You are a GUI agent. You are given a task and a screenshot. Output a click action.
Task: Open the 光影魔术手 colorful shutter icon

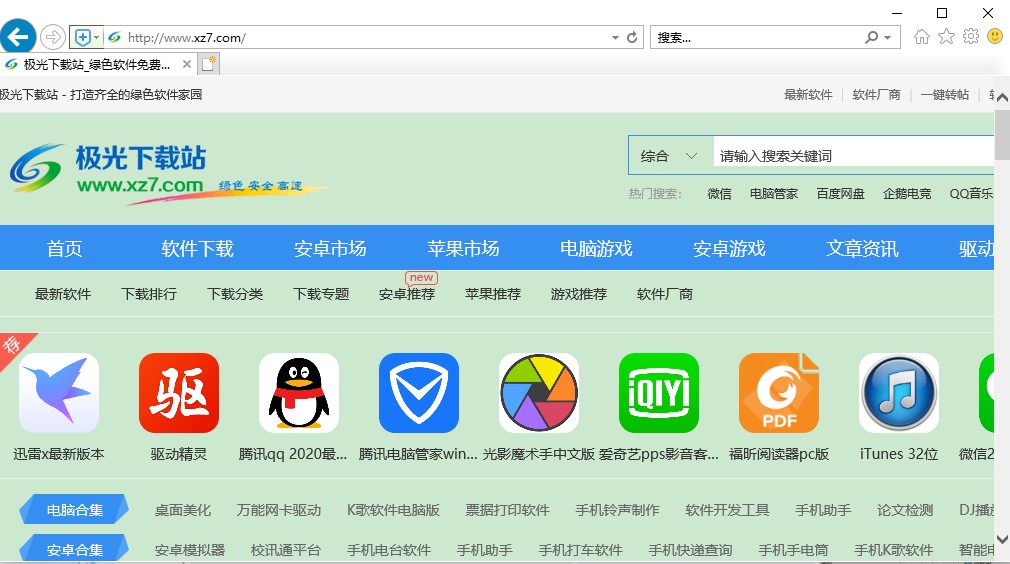coord(539,393)
